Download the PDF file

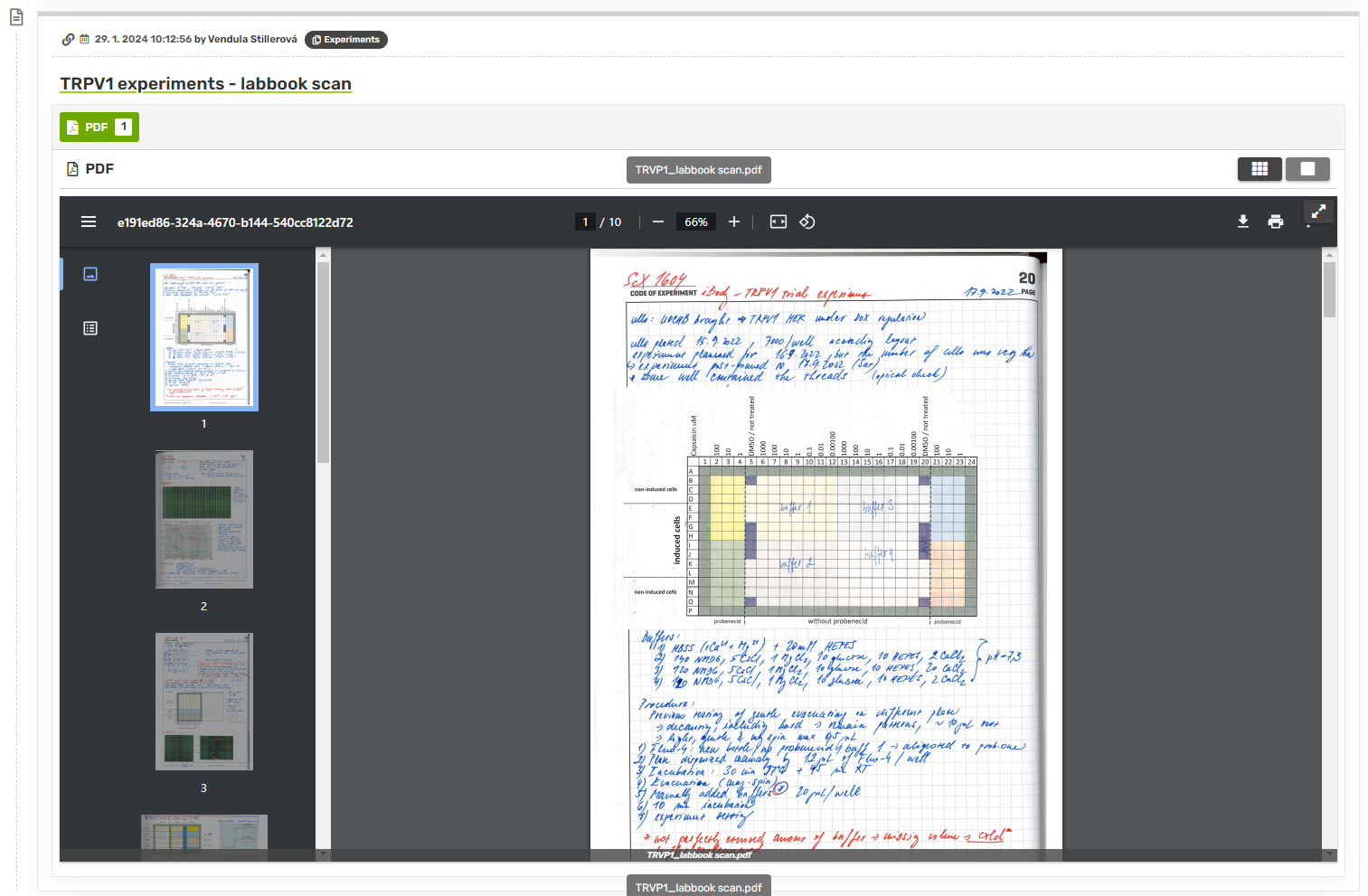[x=1243, y=222]
